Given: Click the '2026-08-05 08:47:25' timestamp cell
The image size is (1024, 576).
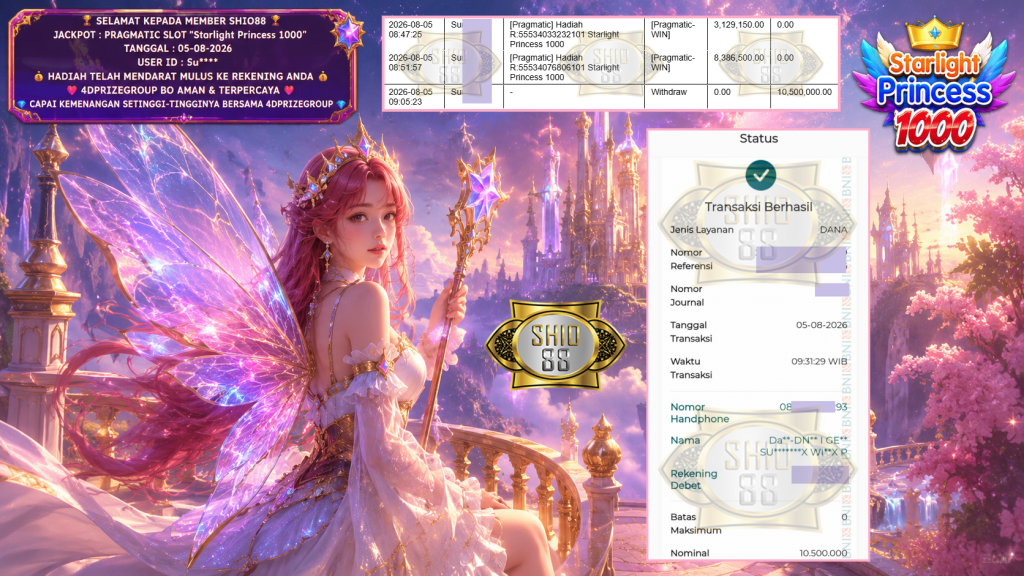Looking at the screenshot, I should 411,29.
